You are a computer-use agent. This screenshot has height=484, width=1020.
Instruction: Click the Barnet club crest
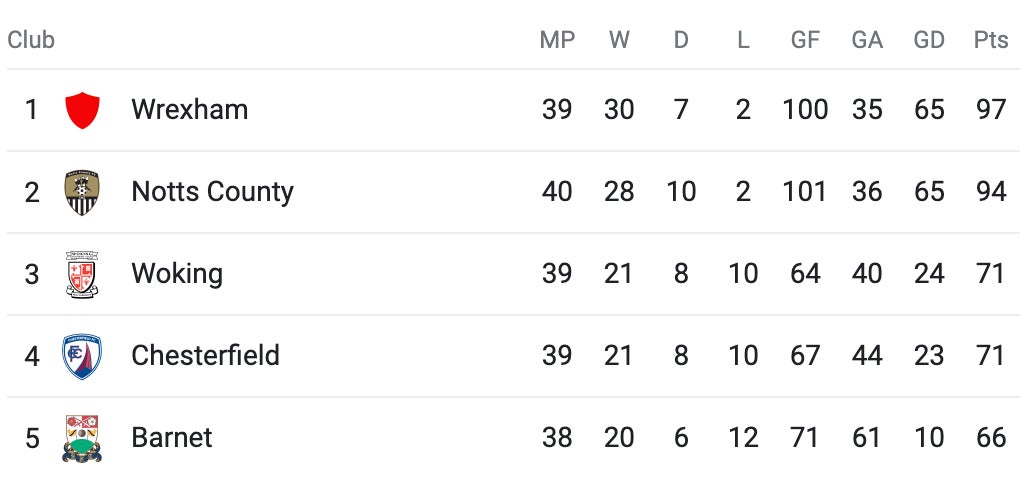pos(82,438)
